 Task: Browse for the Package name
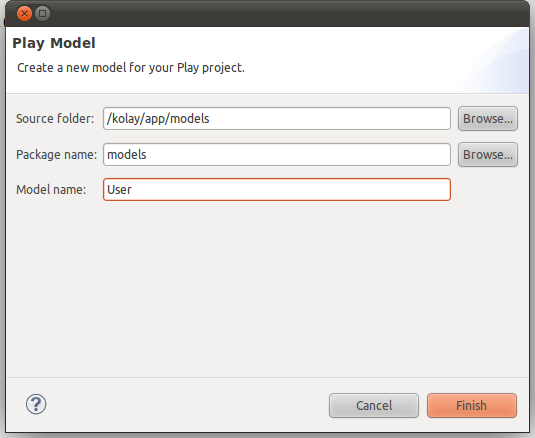click(488, 155)
